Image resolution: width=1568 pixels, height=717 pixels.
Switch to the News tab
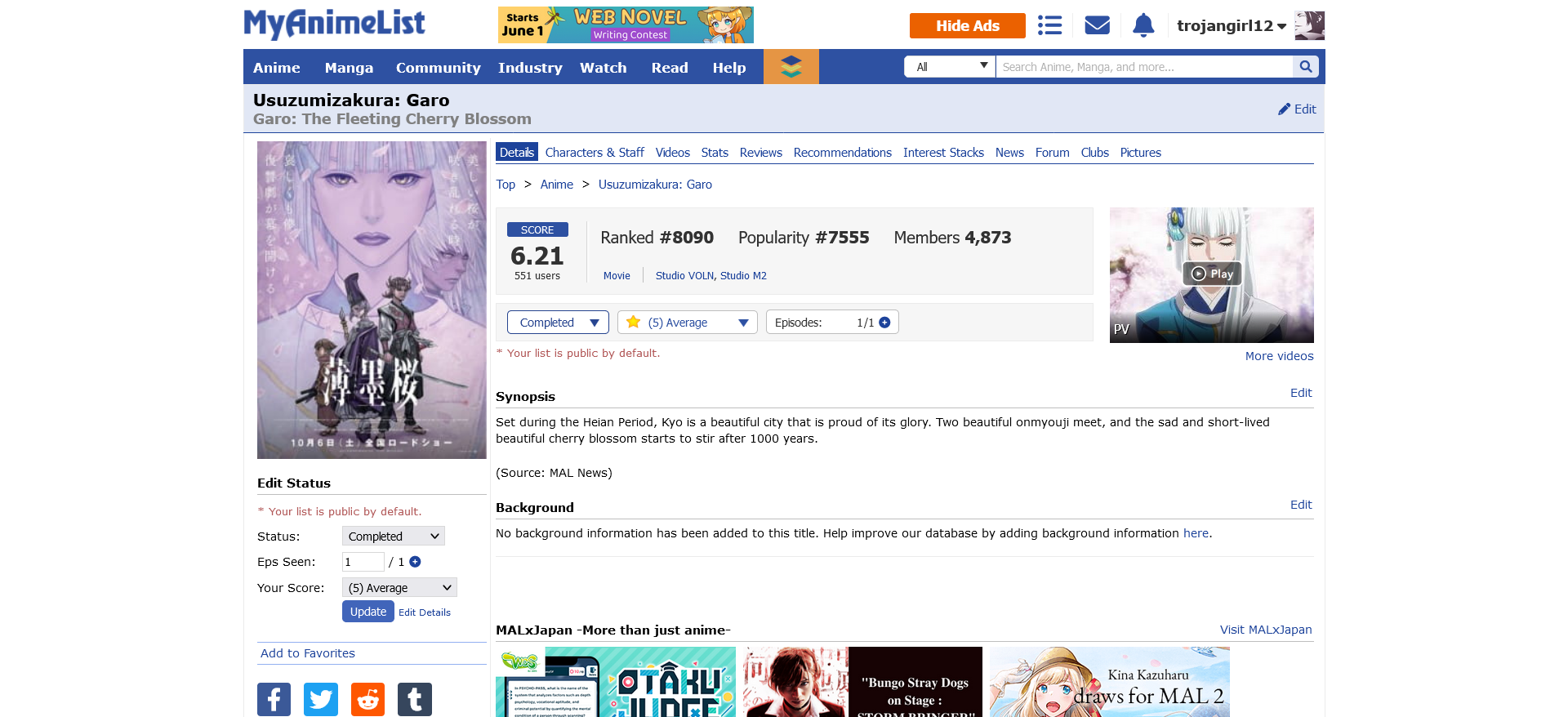pyautogui.click(x=1009, y=153)
